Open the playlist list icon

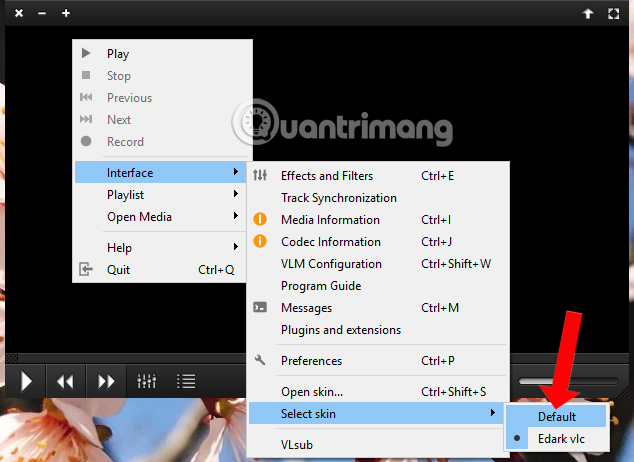point(186,381)
